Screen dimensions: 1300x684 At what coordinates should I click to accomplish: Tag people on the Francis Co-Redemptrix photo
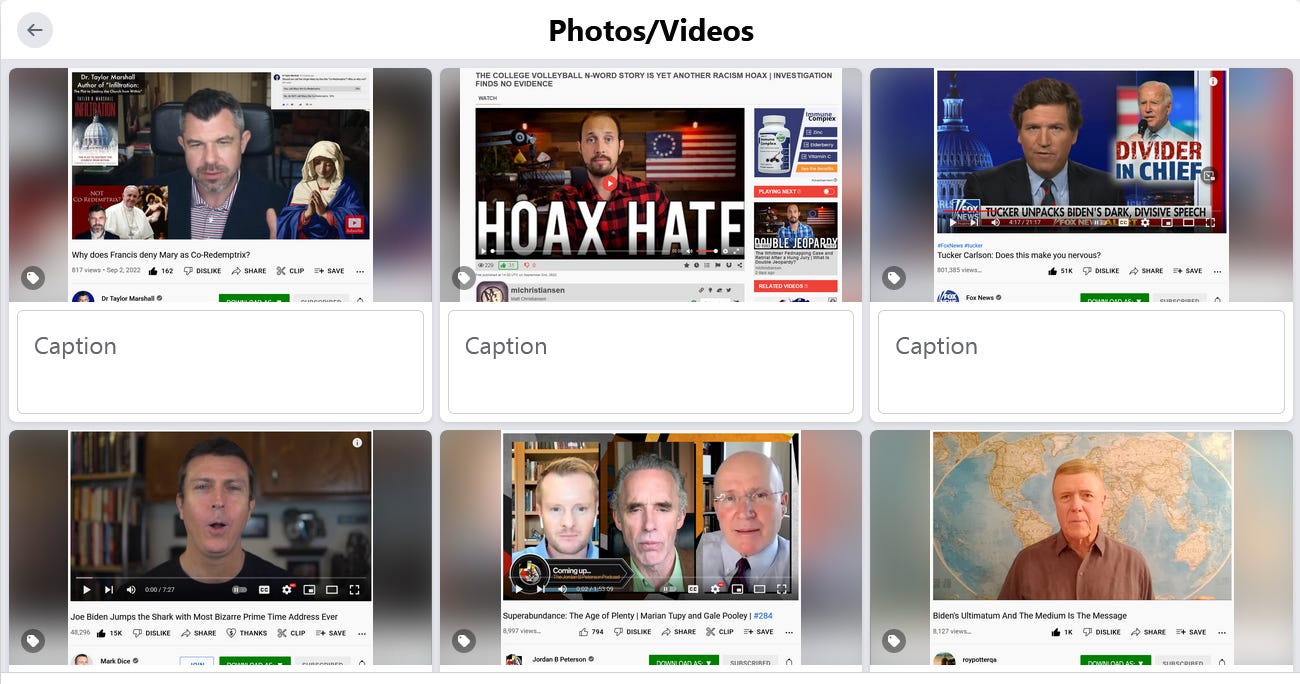(33, 278)
